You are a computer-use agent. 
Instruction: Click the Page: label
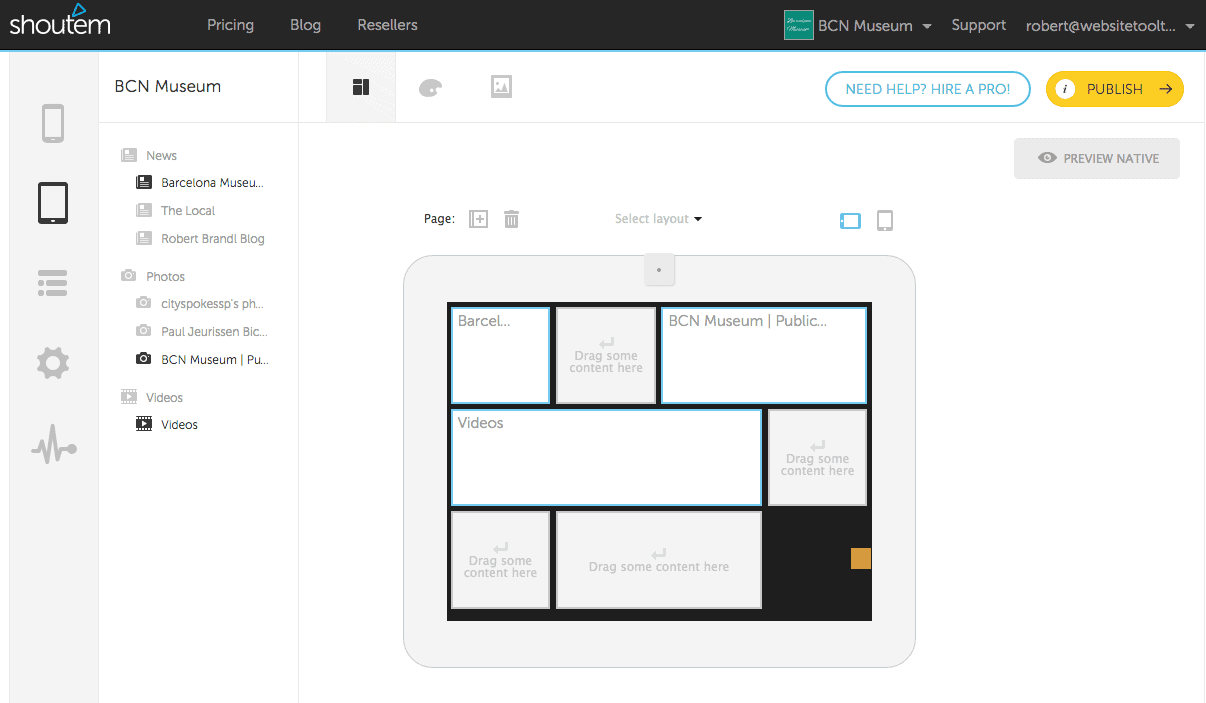click(x=439, y=219)
